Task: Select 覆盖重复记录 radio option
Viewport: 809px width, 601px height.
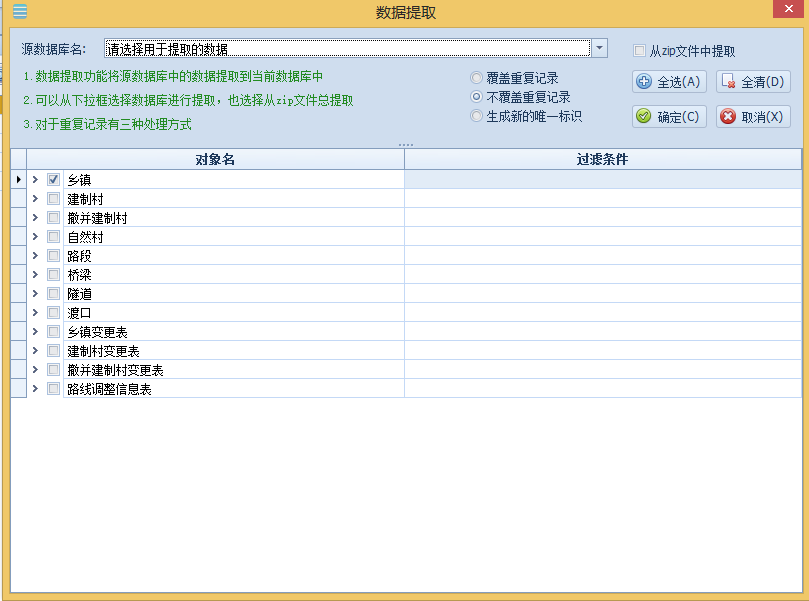Action: (x=476, y=78)
